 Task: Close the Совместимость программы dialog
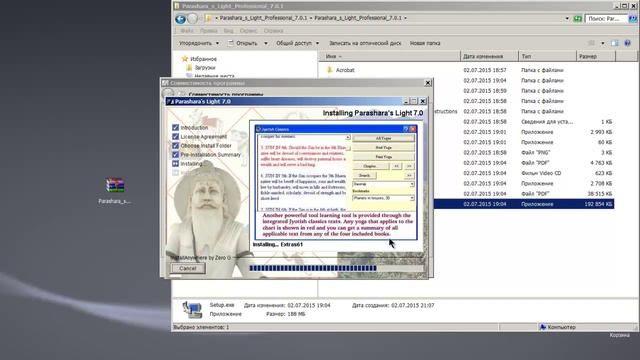point(428,83)
